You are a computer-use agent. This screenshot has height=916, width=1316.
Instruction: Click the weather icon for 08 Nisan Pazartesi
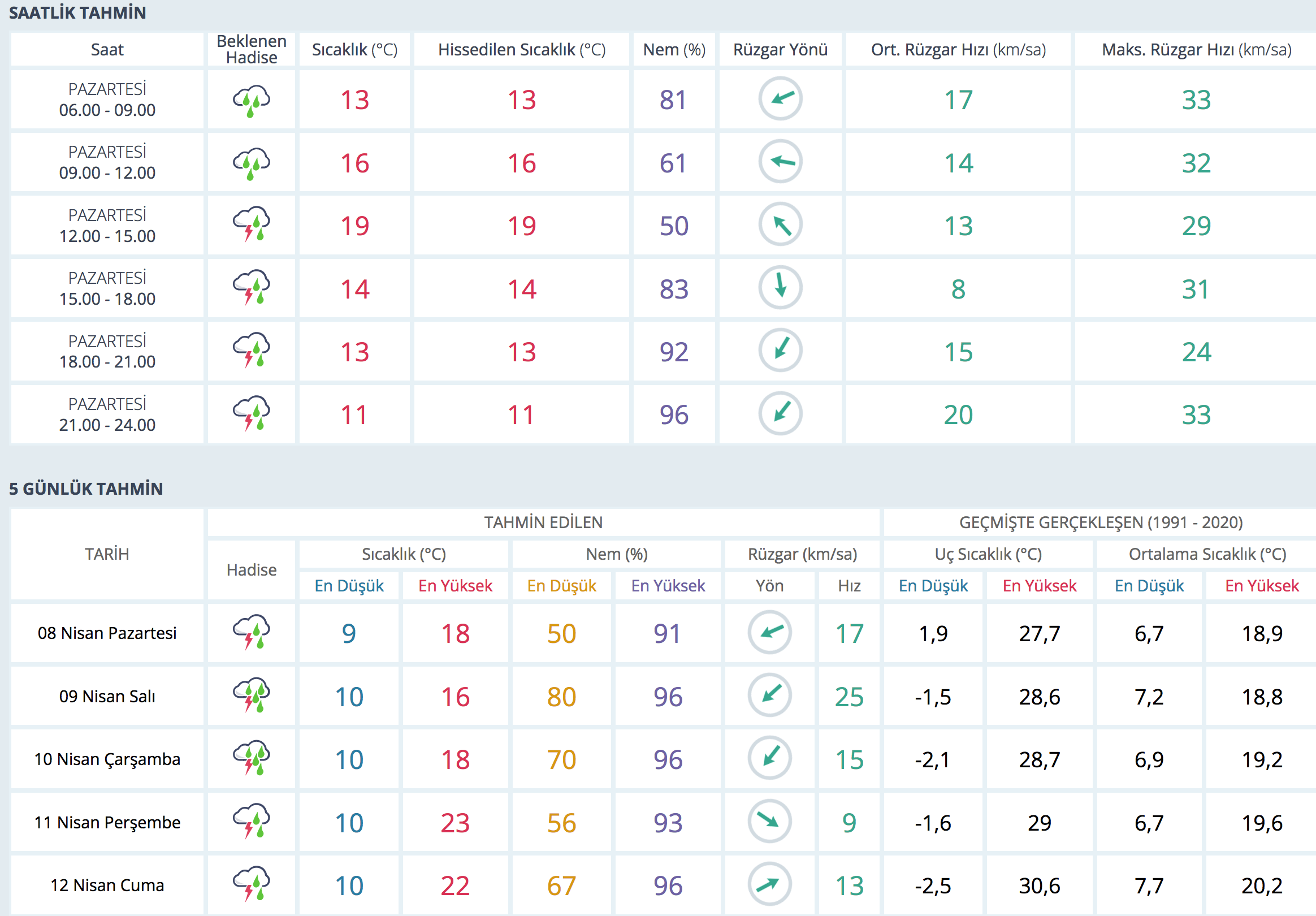pos(251,632)
